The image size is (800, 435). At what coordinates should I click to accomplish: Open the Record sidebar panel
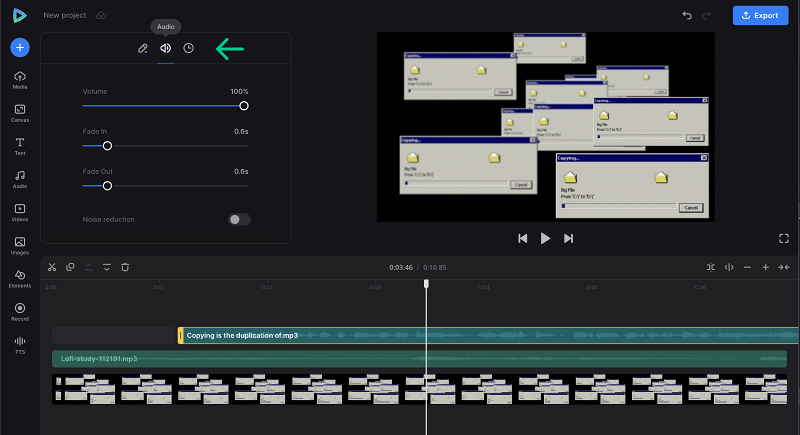(20, 312)
